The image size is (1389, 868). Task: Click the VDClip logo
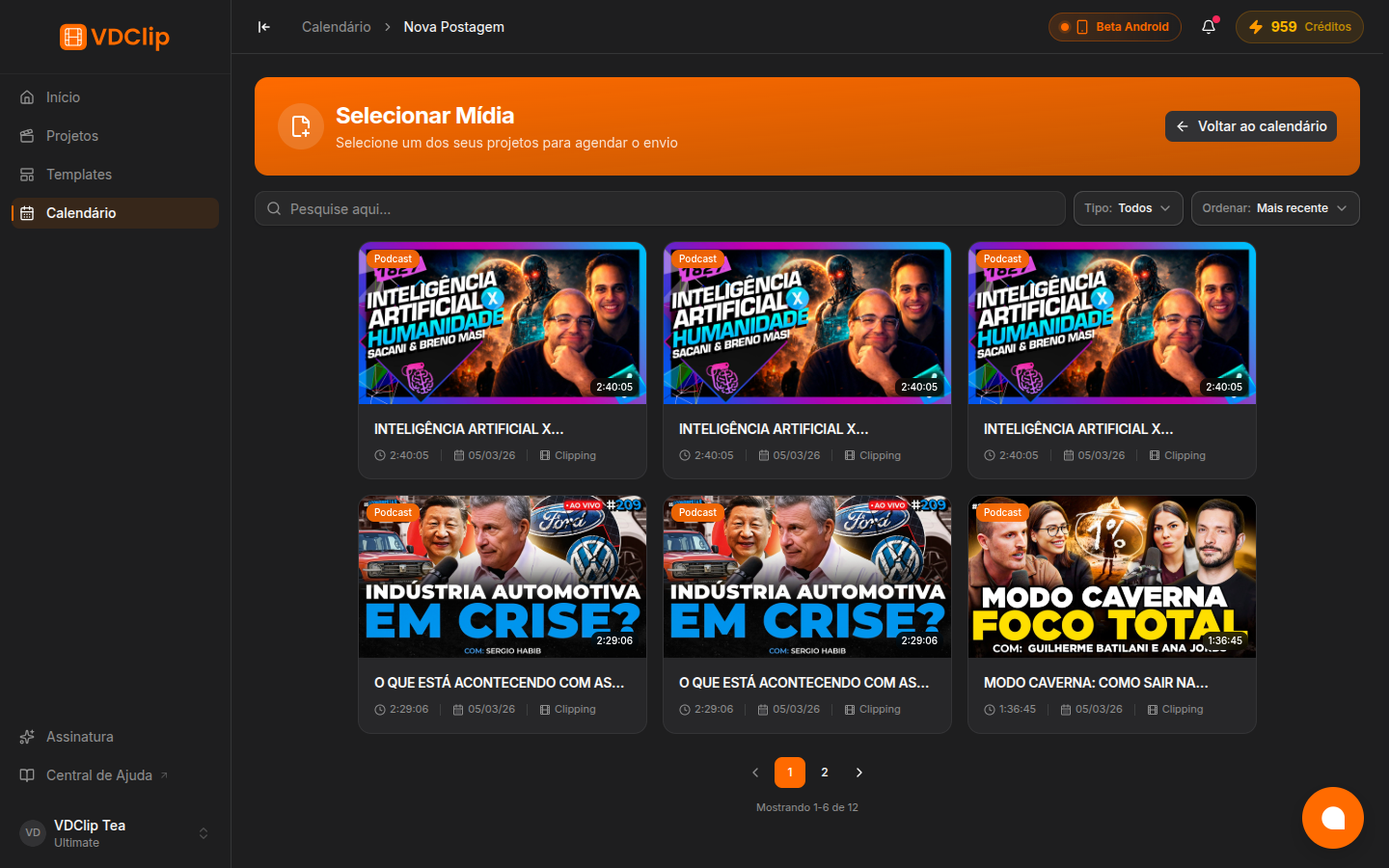[115, 37]
